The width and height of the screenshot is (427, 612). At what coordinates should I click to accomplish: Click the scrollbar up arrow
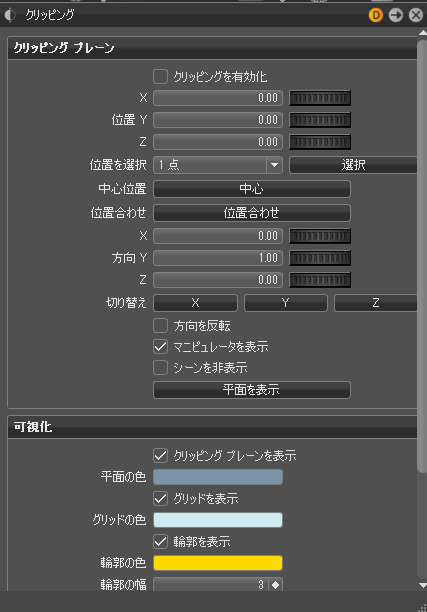(x=422, y=33)
